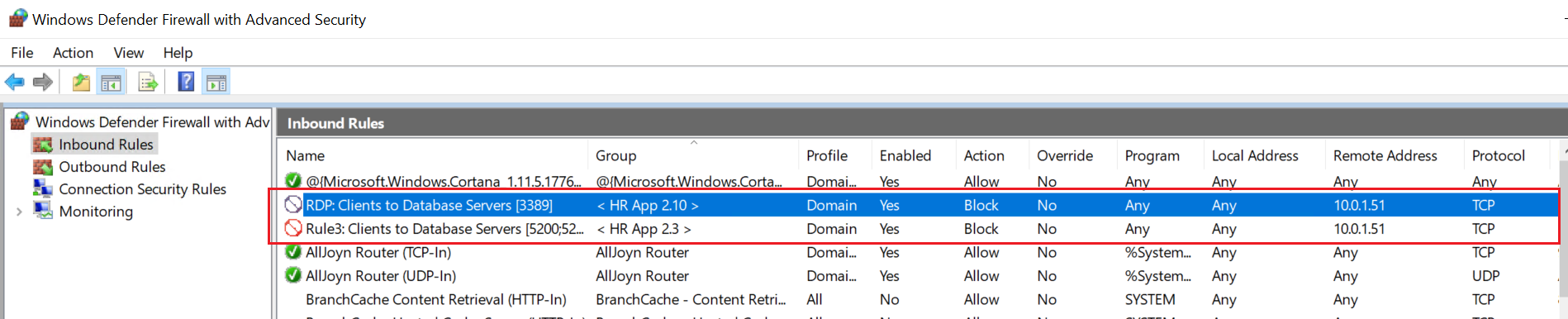Select rule AllJoyn Router (TCP-In)
Viewport: 1568px width, 319px height.
[x=378, y=252]
